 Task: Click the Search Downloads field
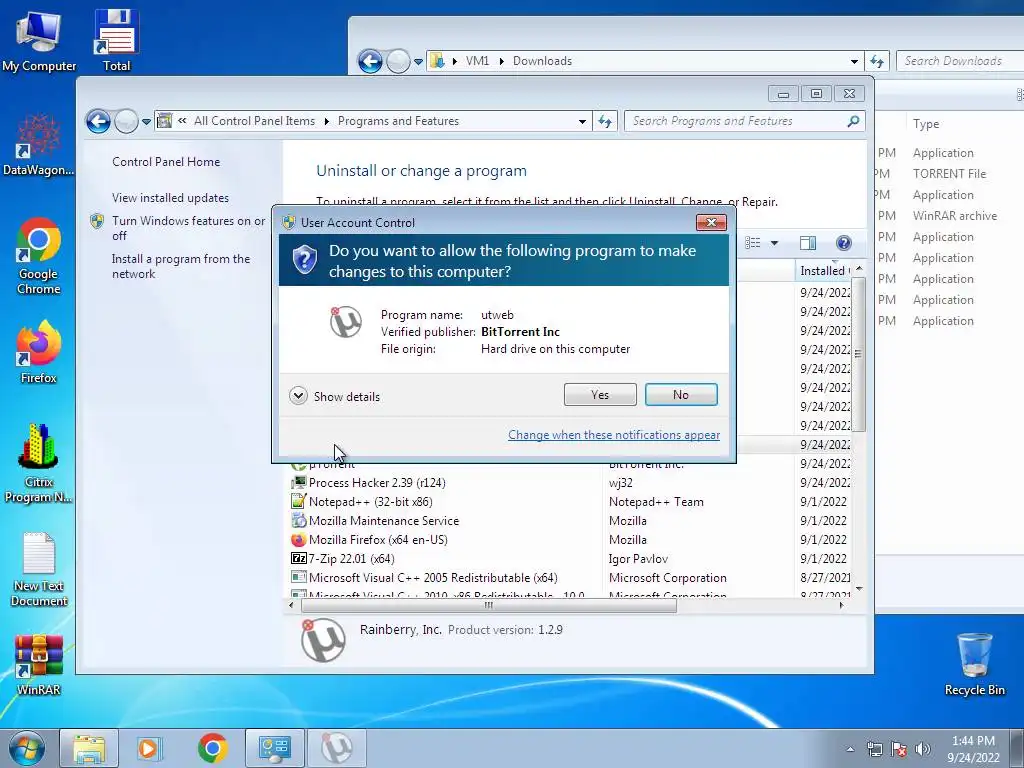pos(960,61)
